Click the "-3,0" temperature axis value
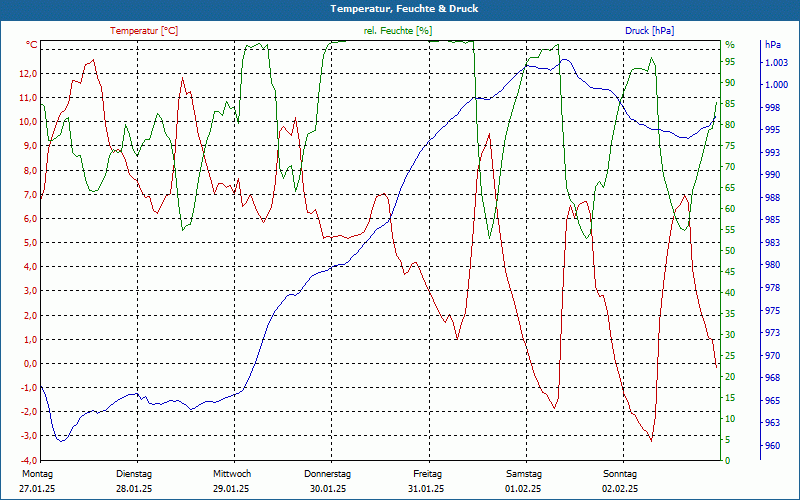The width and height of the screenshot is (800, 500). click(29, 436)
